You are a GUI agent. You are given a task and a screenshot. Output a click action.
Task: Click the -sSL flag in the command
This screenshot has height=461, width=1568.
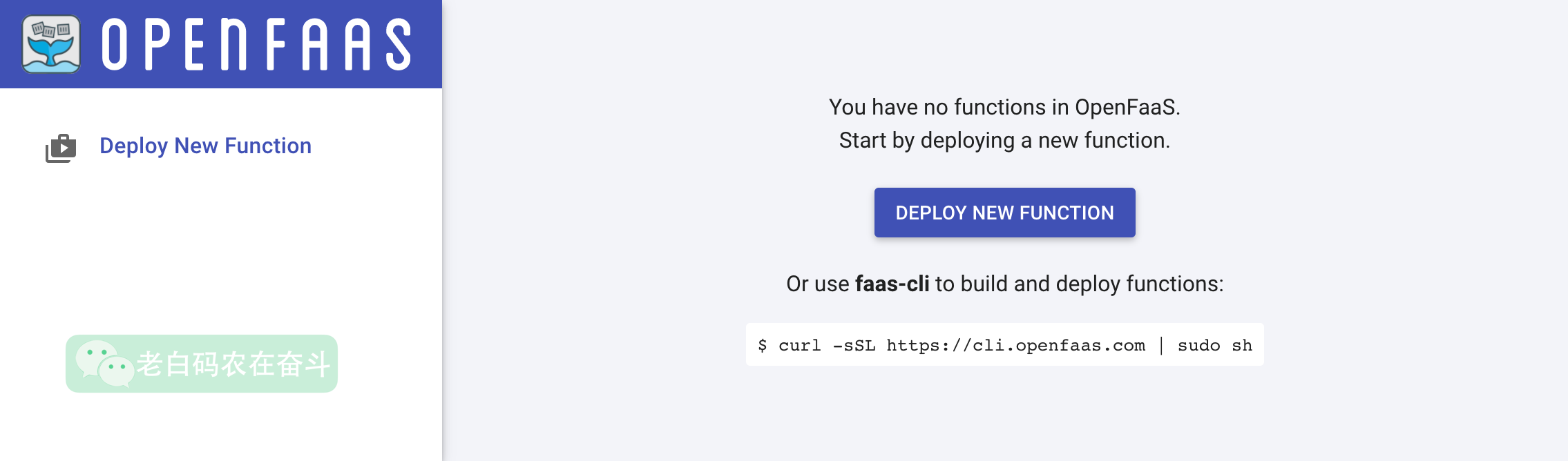(854, 345)
